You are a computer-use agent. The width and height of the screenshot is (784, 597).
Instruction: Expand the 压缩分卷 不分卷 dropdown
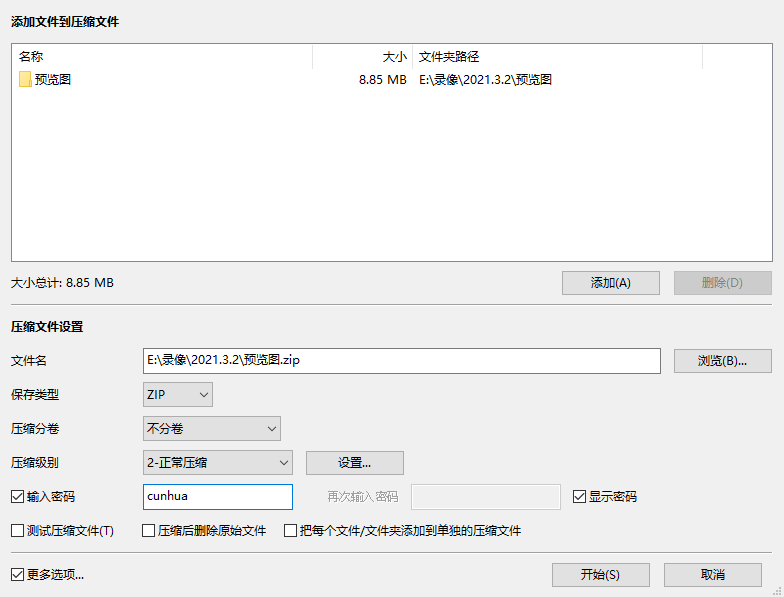click(212, 429)
